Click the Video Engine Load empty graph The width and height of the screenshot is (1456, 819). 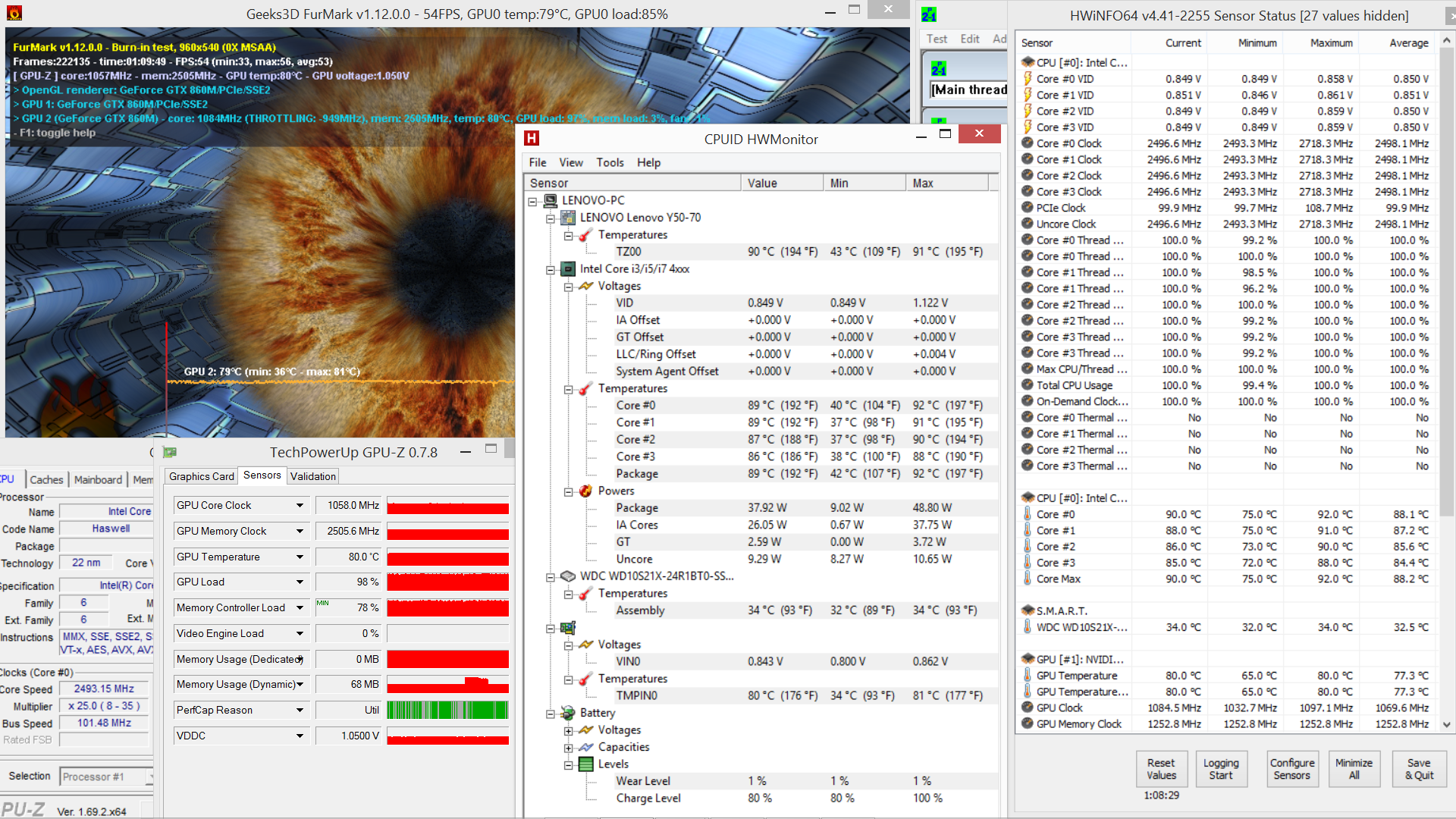tap(447, 634)
